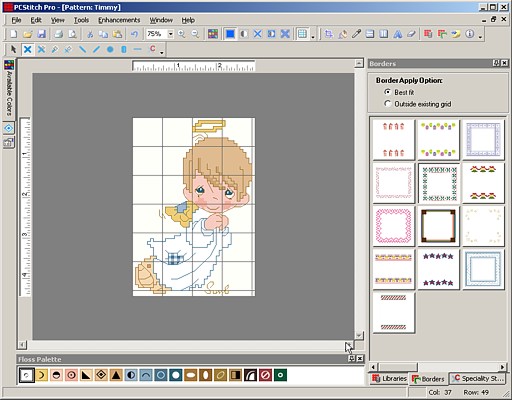Image resolution: width=512 pixels, height=400 pixels.
Task: Click the pattern information (i) icon
Action: [470, 34]
